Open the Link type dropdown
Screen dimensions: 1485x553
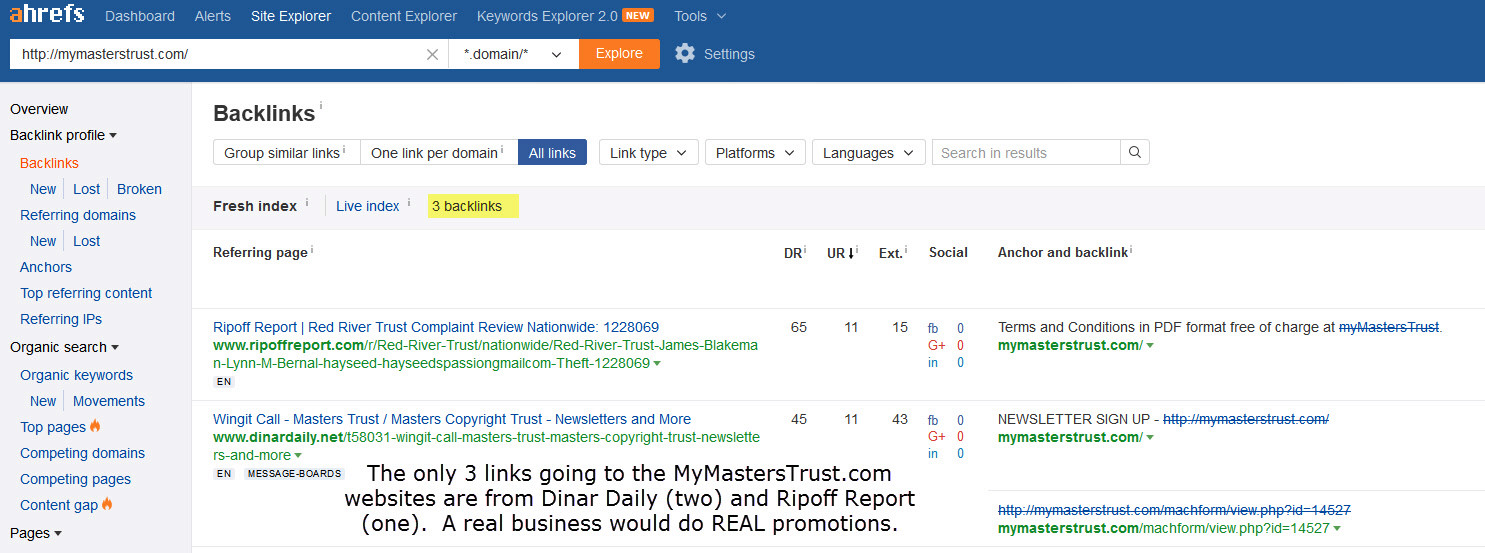pyautogui.click(x=649, y=153)
